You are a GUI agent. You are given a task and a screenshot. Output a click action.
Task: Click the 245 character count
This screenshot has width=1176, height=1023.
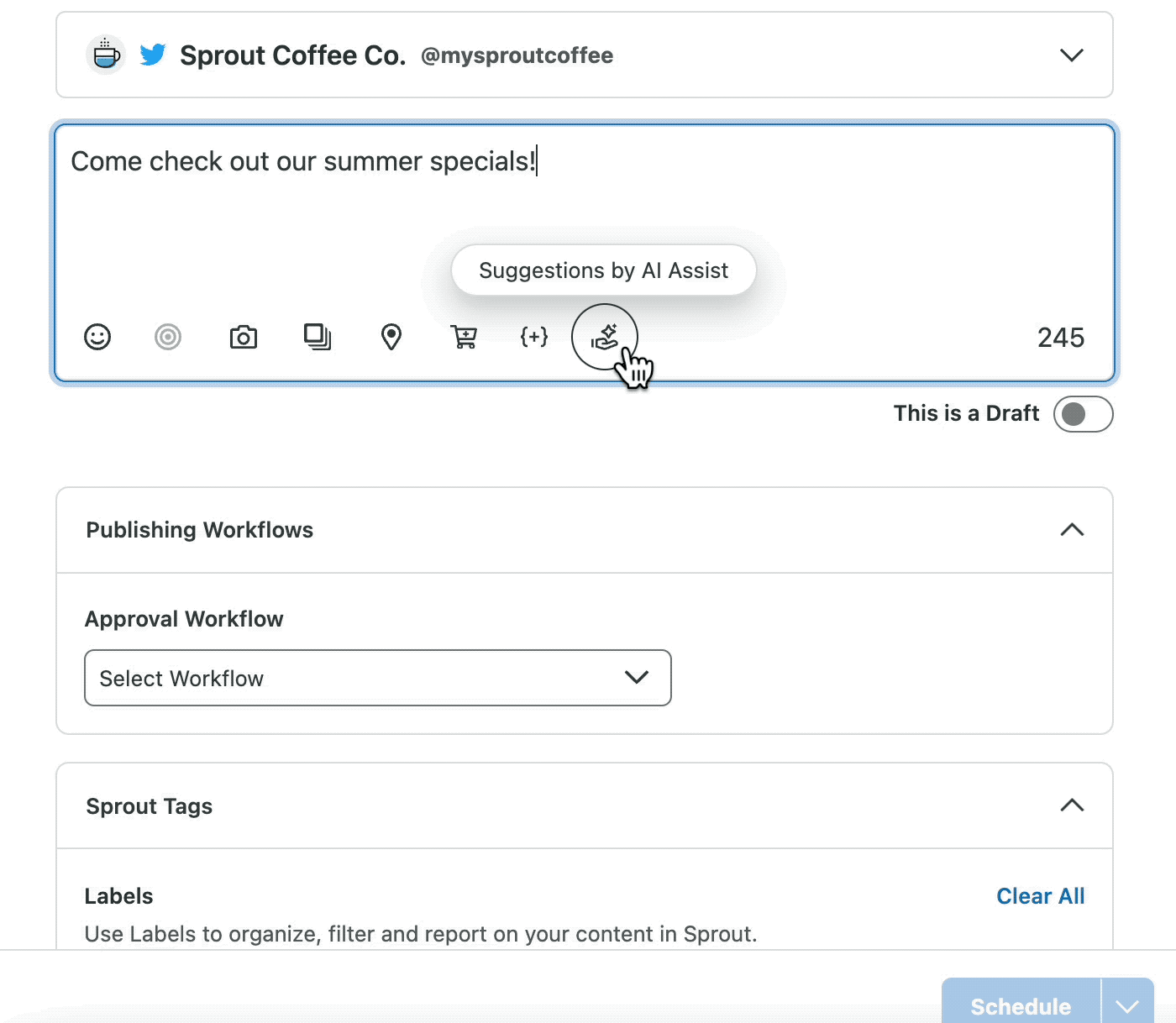tap(1061, 338)
